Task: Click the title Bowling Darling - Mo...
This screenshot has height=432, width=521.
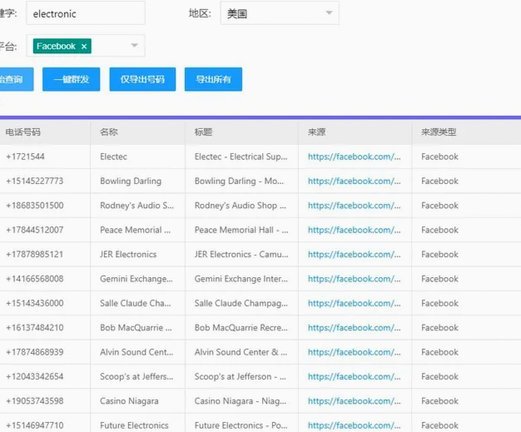Action: (x=239, y=181)
